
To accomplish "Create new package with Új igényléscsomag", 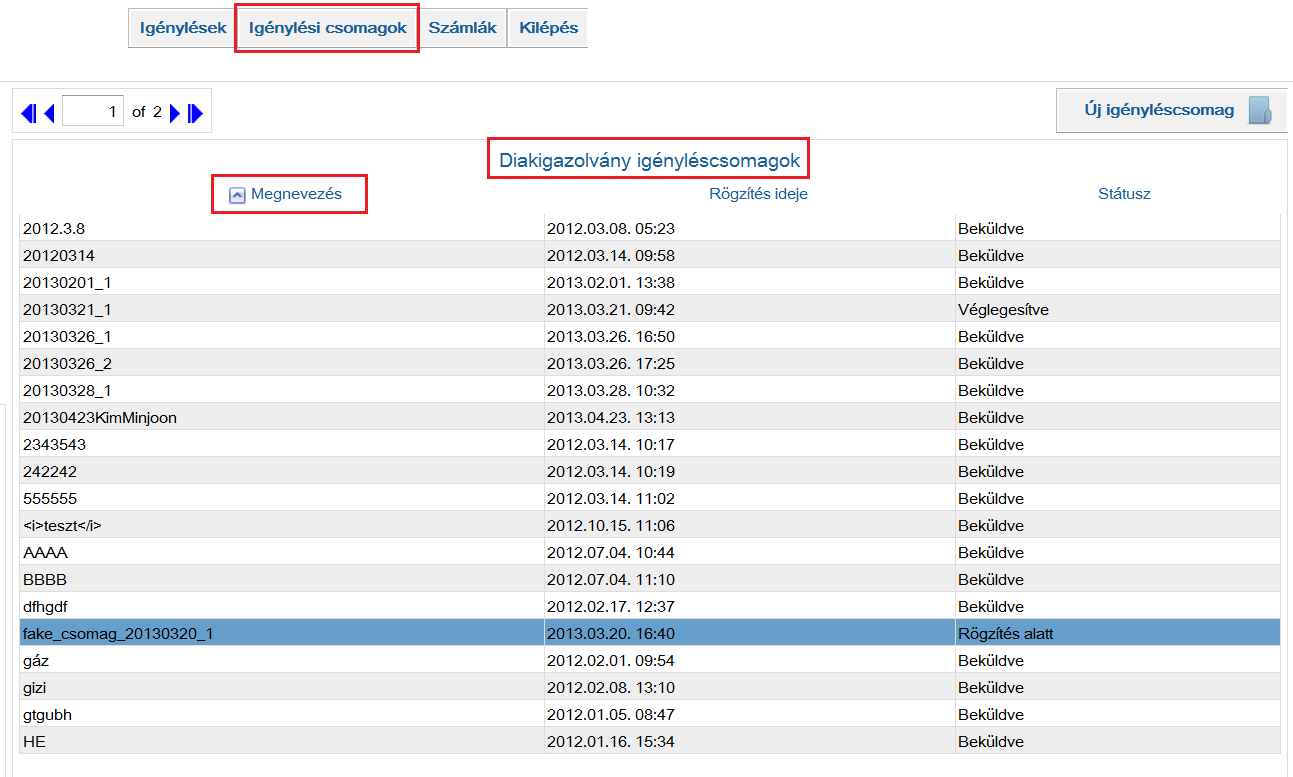I will pos(1172,110).
